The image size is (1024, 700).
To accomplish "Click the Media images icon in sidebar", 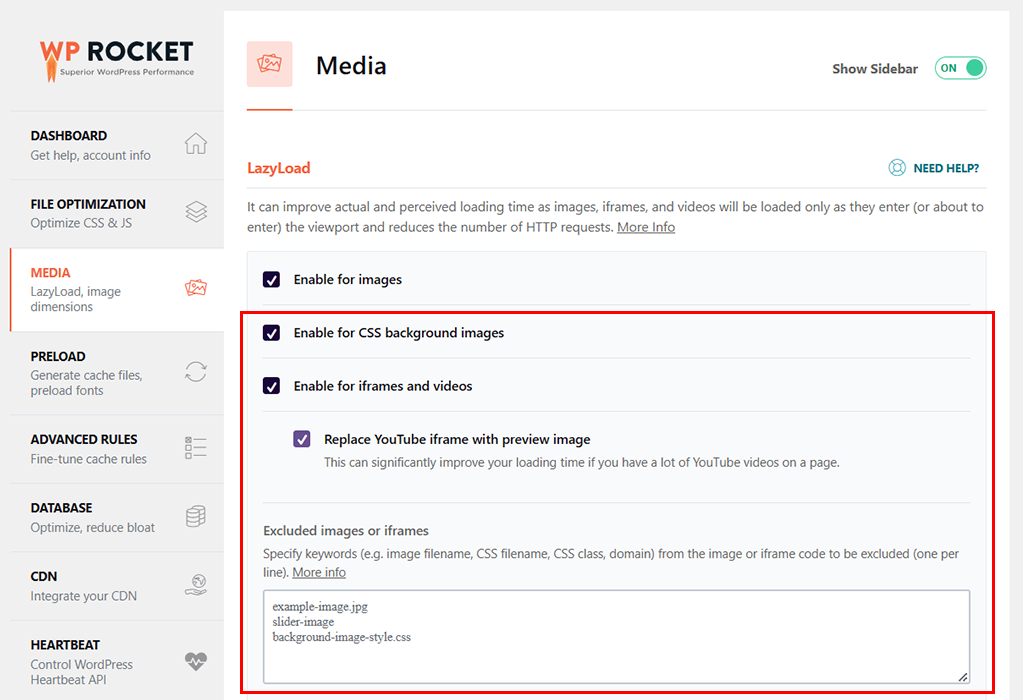I will 196,288.
